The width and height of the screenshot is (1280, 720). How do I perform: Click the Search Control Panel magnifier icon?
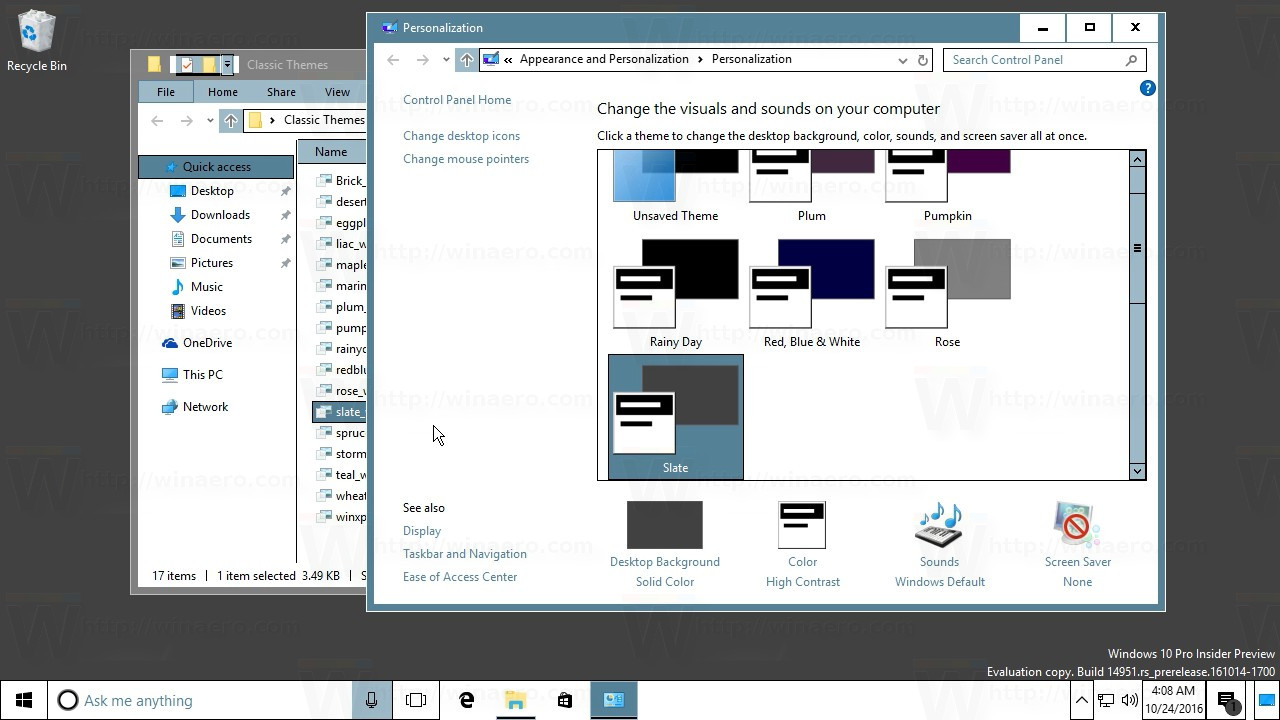[1131, 60]
